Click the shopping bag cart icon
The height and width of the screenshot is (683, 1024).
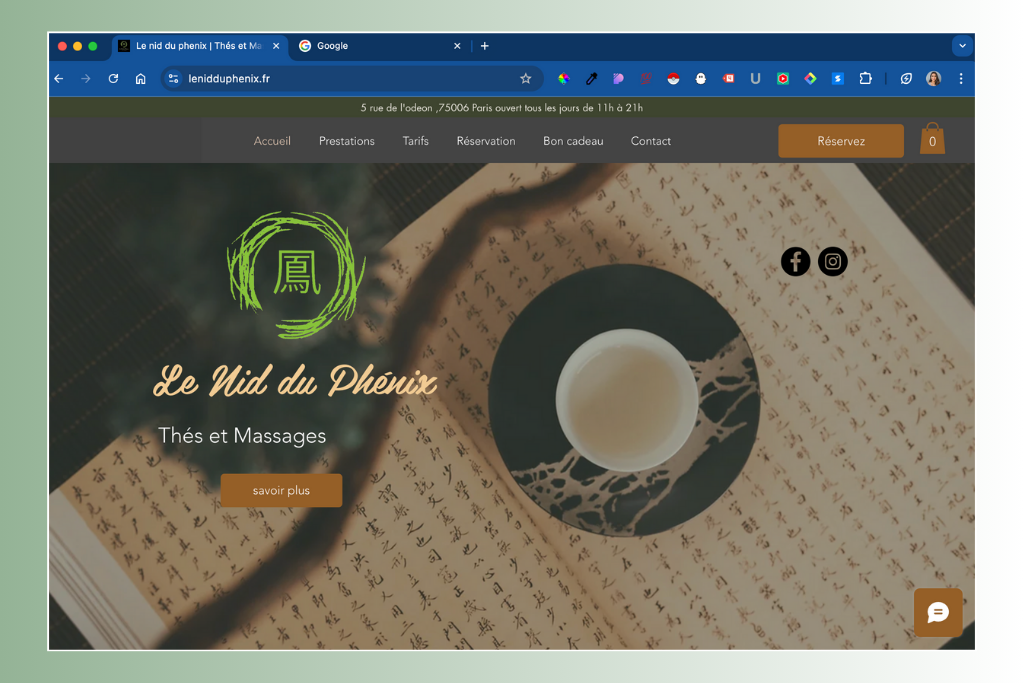pyautogui.click(x=932, y=140)
